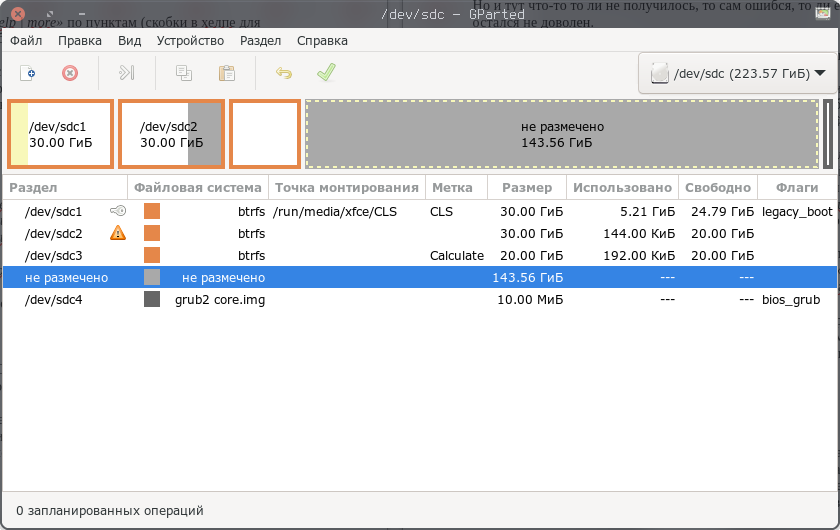Click the orange btrfs swatch of /dev/sdc3
840x530 pixels.
152,255
